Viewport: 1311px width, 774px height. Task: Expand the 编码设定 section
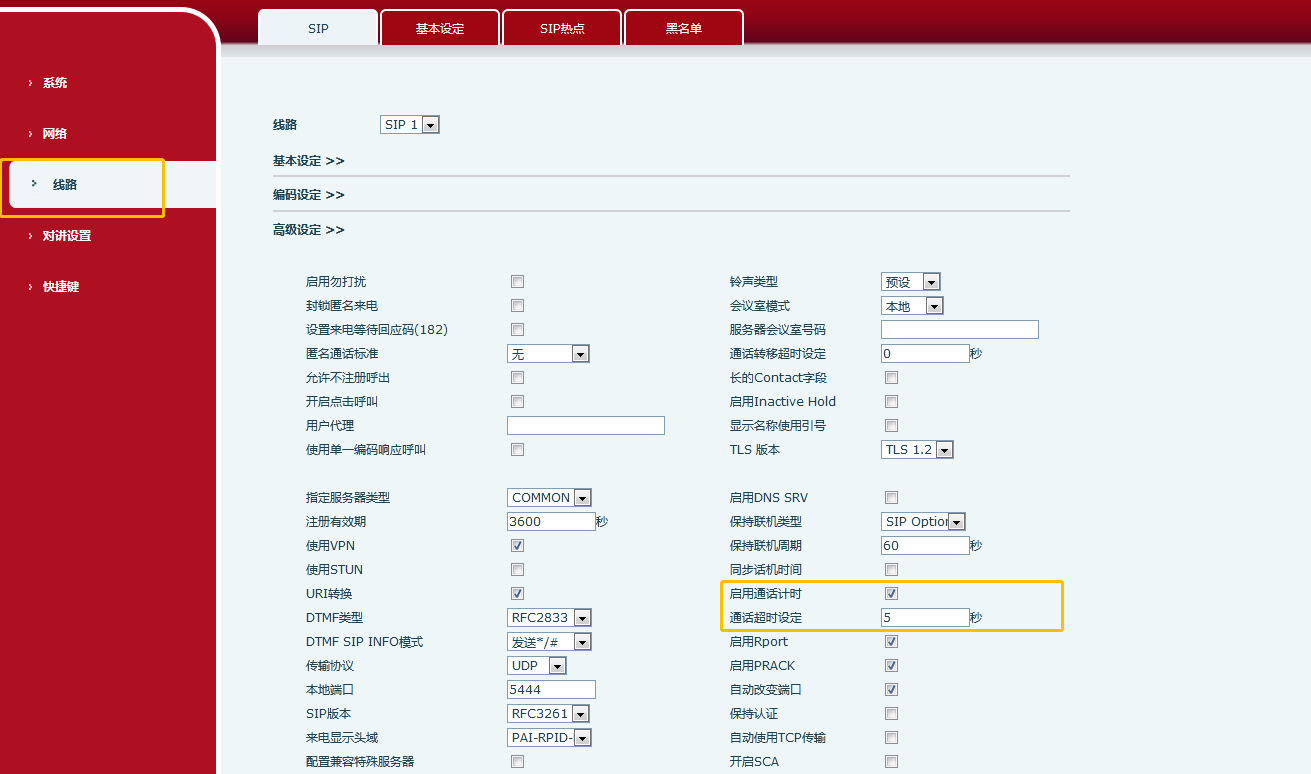309,195
